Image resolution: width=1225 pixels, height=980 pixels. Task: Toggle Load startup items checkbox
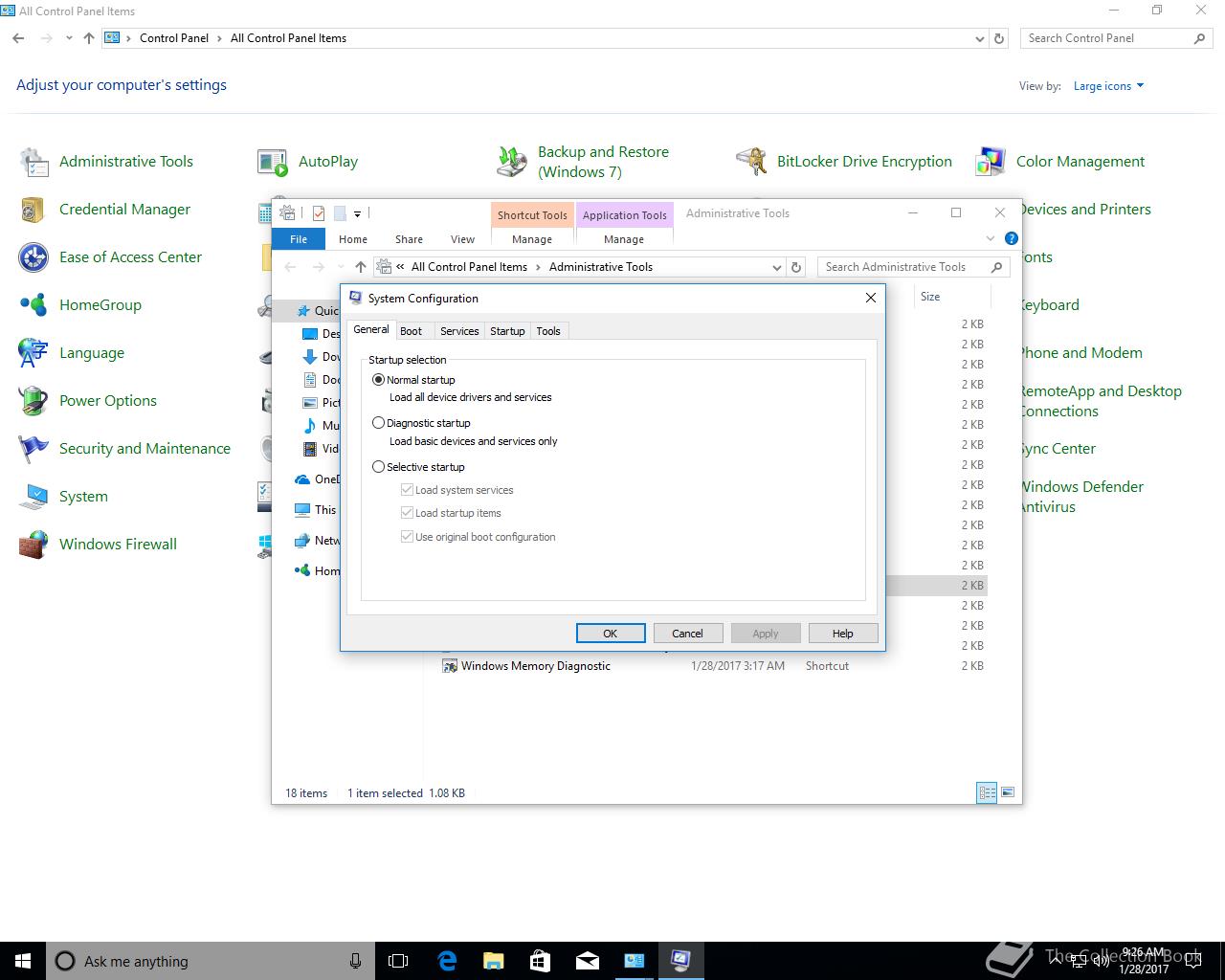(451, 513)
